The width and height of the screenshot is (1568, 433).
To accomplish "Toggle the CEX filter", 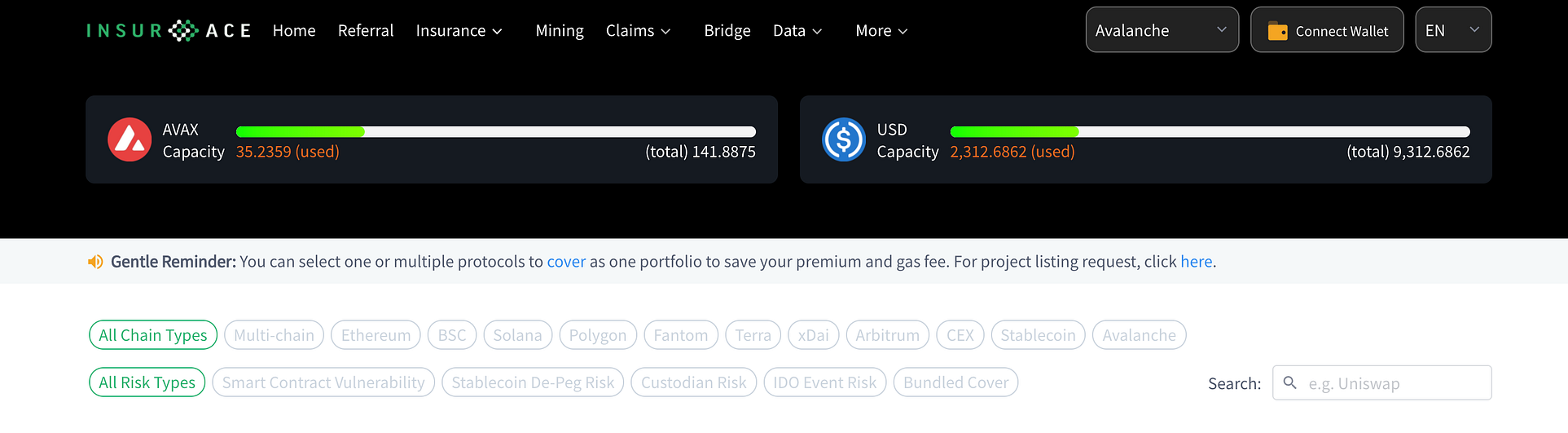I will tap(960, 335).
